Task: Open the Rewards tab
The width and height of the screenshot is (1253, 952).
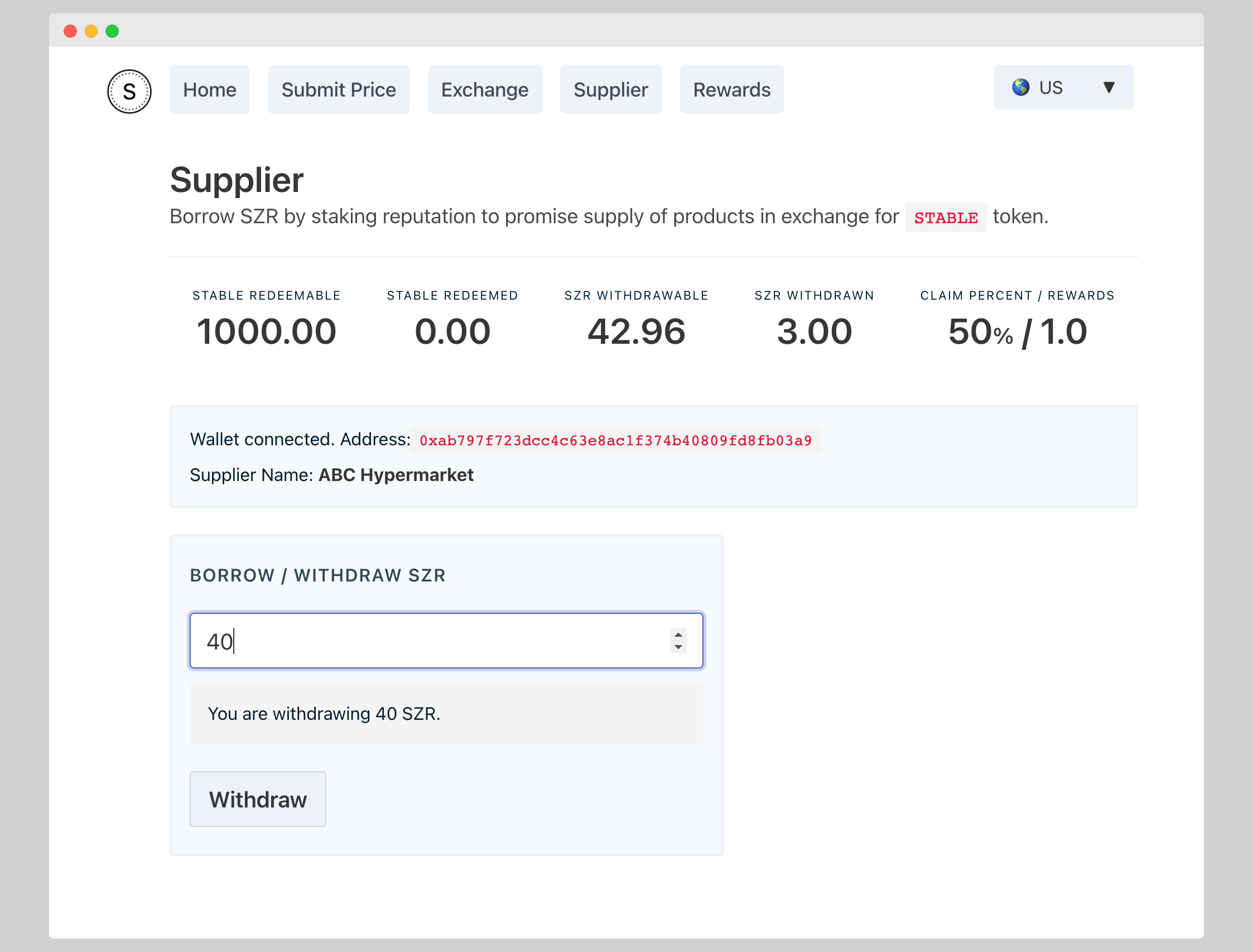Action: pos(731,89)
